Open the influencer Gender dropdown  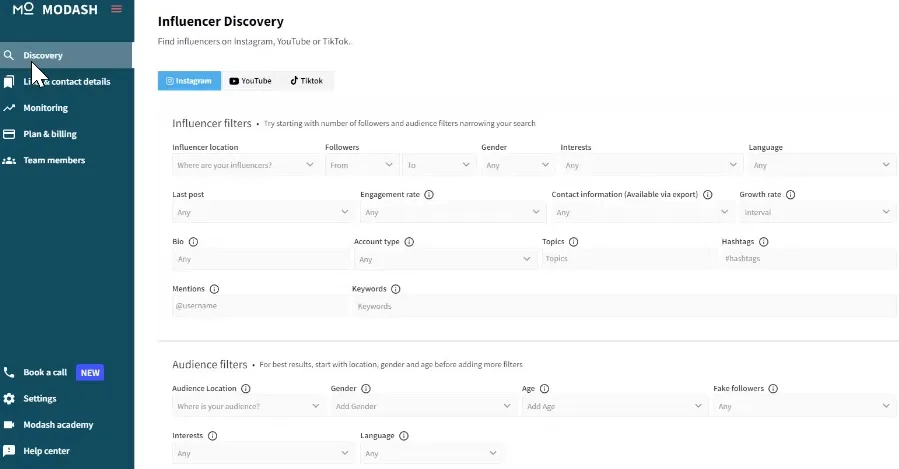518,165
